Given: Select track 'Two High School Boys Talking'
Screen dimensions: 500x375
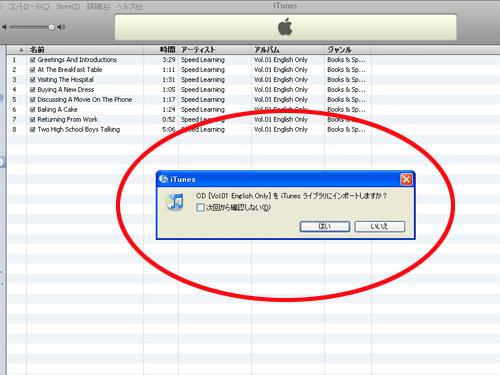Looking at the screenshot, I should click(79, 129).
